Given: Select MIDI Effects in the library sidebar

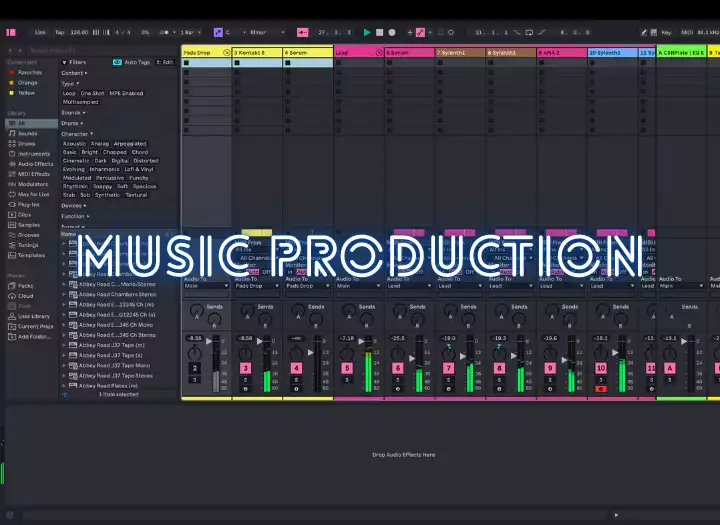Looking at the screenshot, I should (34, 174).
